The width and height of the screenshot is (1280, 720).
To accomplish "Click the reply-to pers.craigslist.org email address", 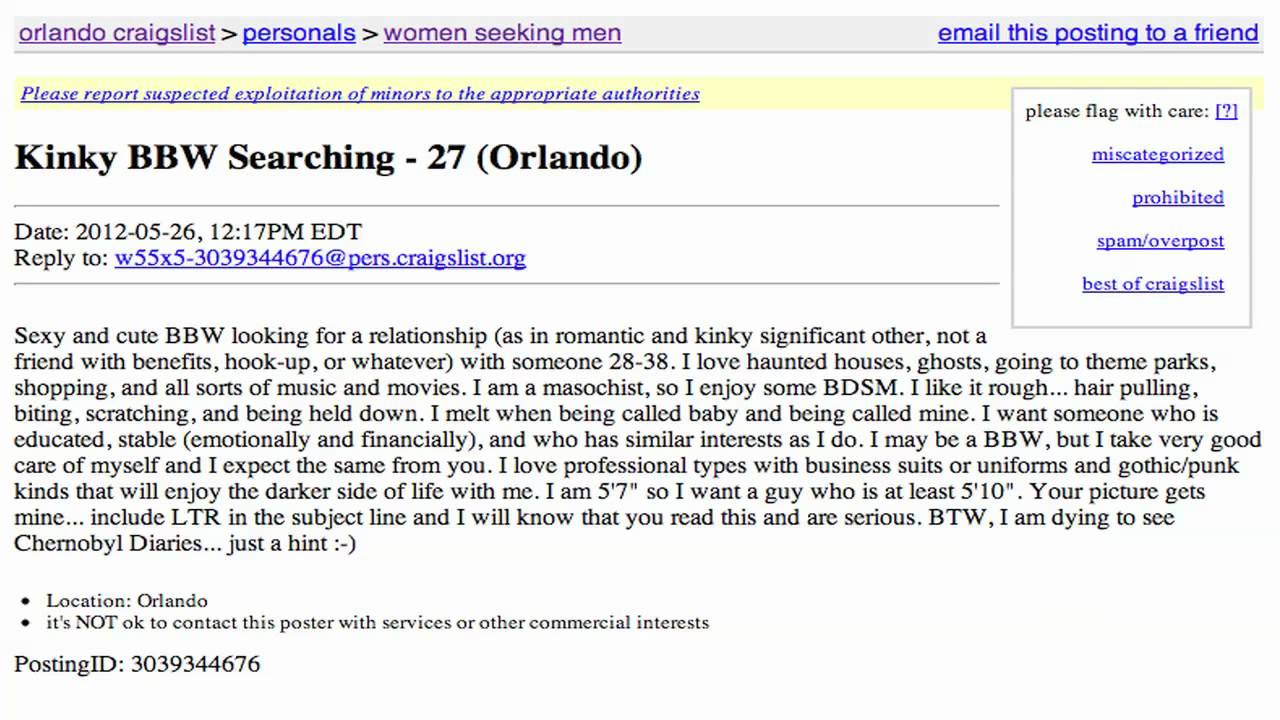I will tap(320, 258).
